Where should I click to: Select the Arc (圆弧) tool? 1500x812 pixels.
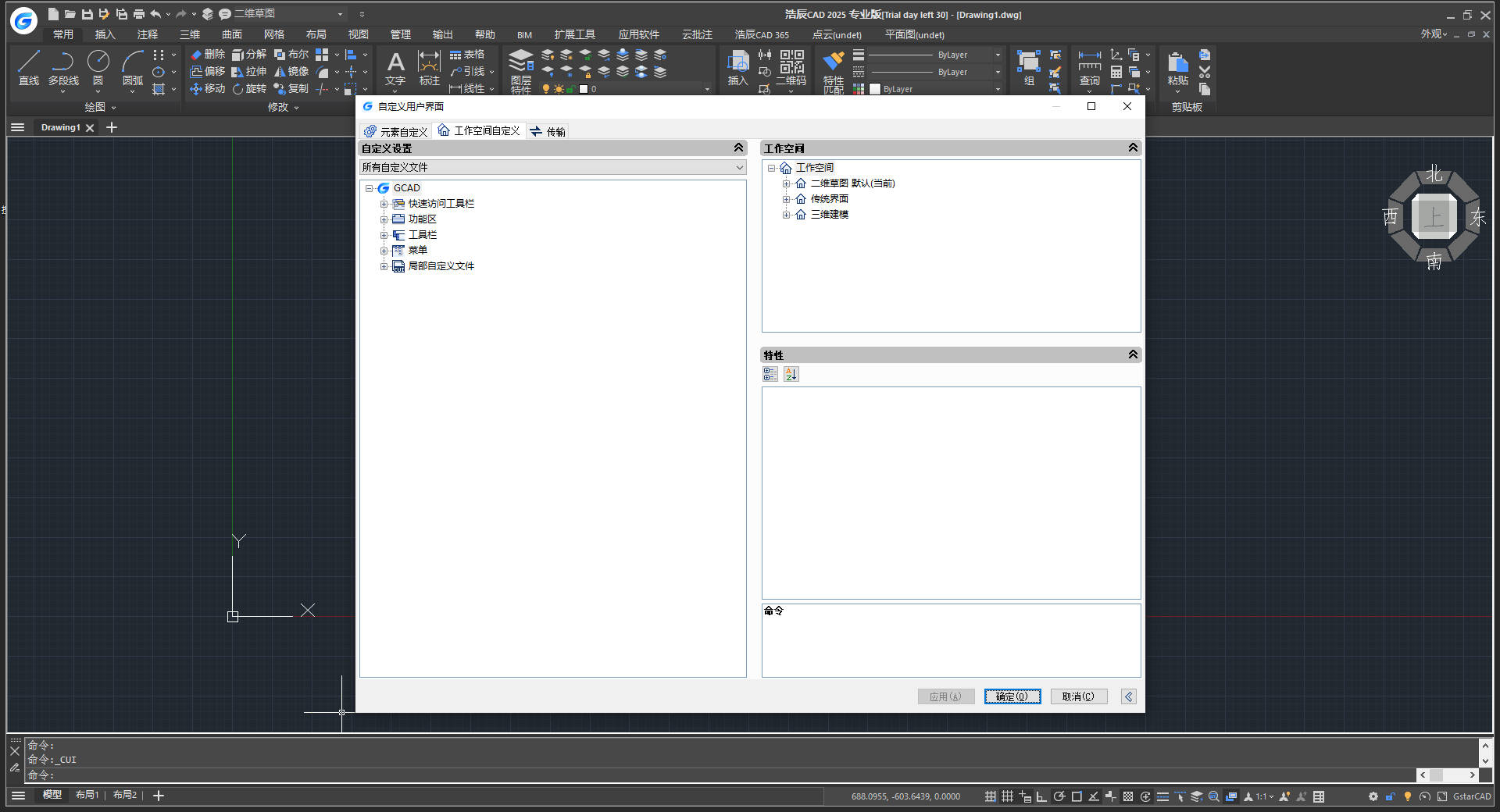(x=133, y=68)
